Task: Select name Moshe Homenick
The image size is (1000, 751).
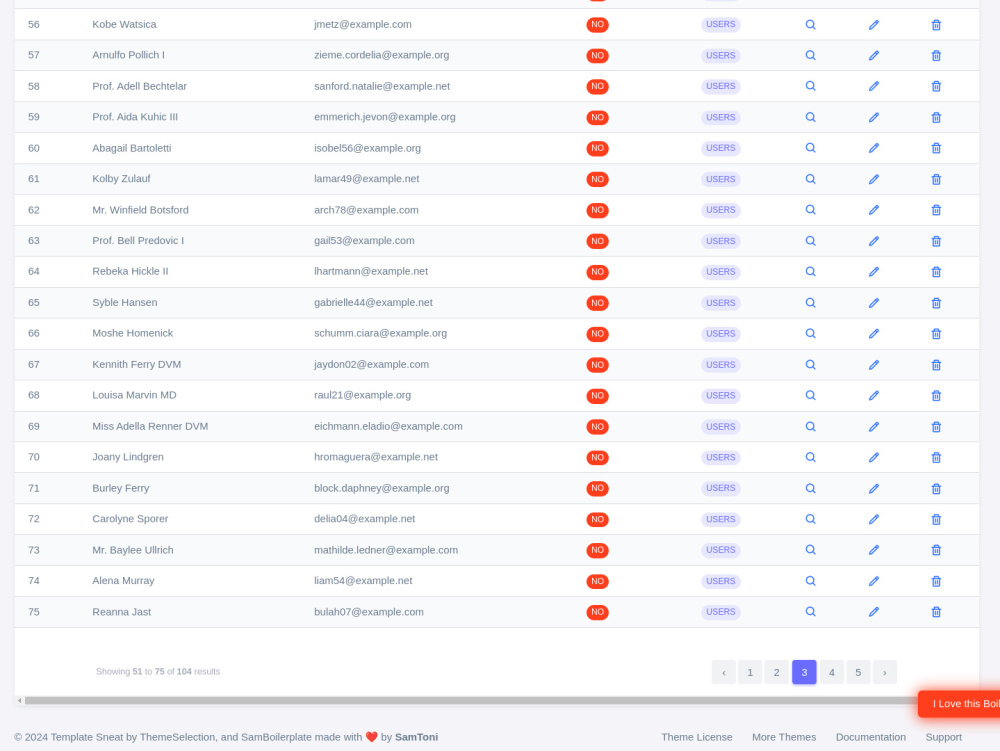Action: point(133,333)
